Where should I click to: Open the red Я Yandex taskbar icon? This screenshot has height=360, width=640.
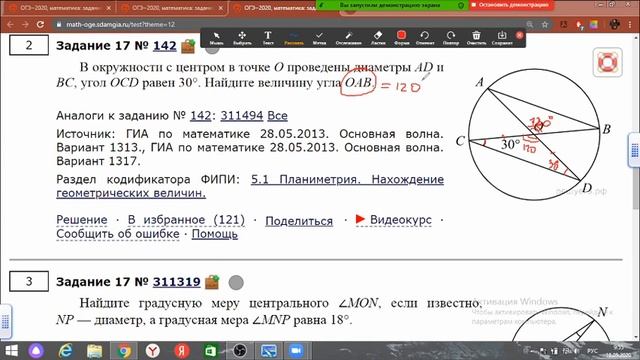coord(182,351)
